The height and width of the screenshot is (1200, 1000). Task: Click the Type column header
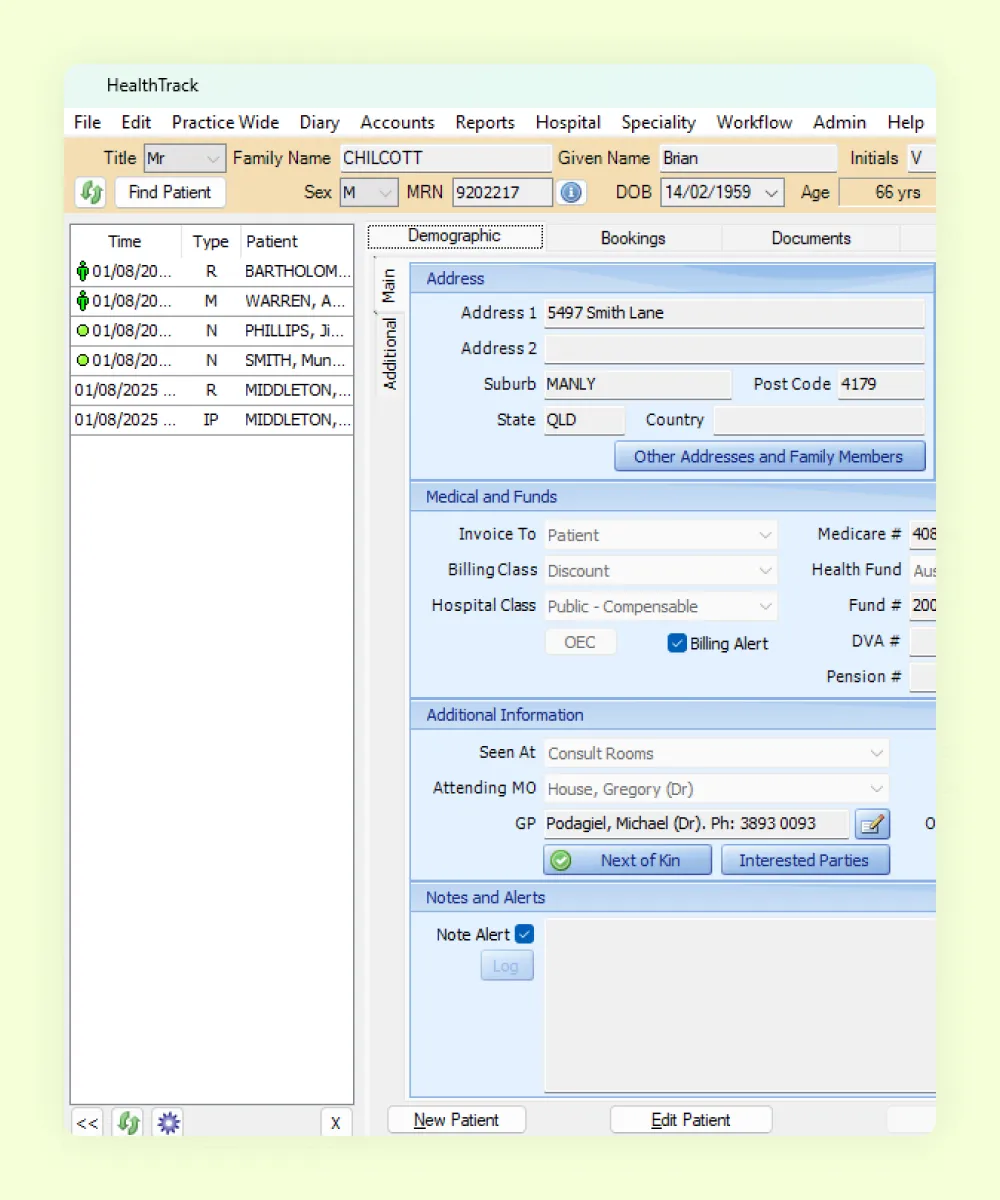[211, 241]
